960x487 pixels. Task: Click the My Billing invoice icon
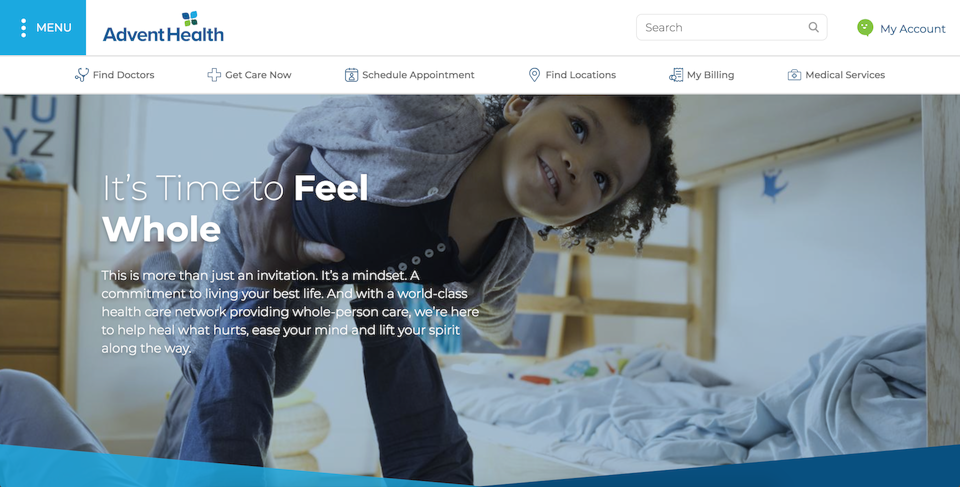[x=675, y=75]
